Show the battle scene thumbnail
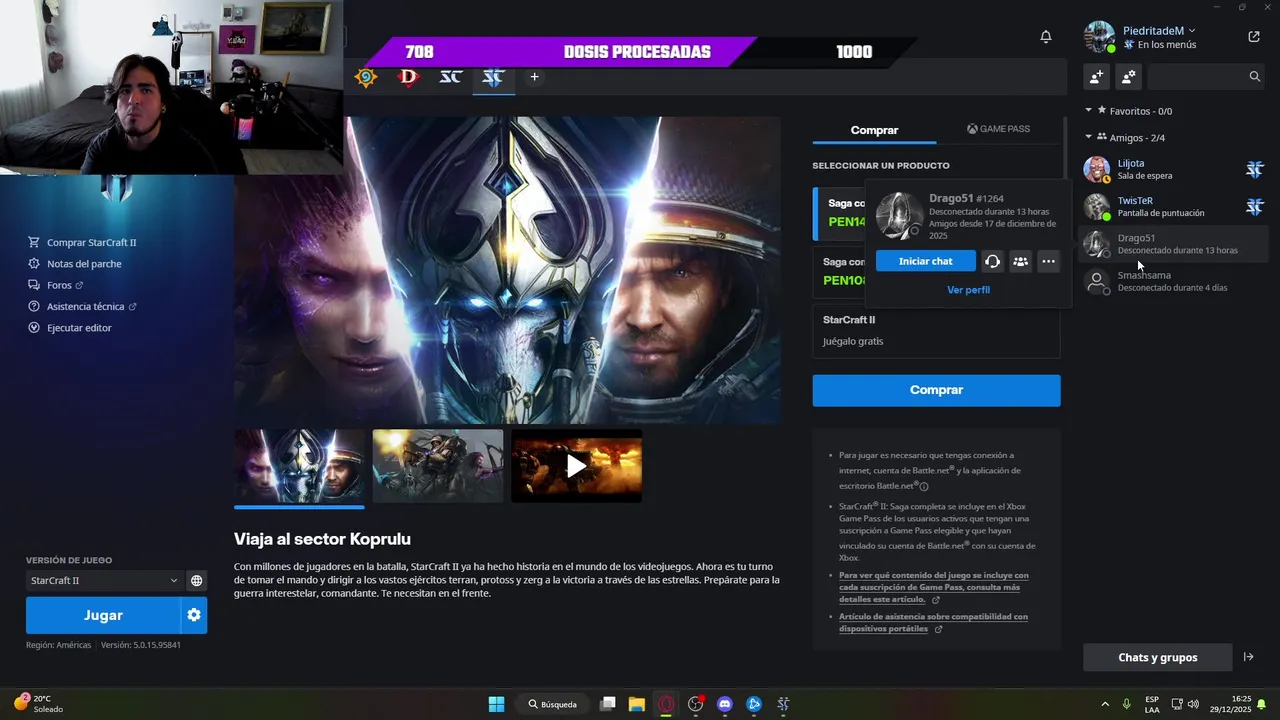Screen dimensions: 1280x720 click(x=438, y=466)
